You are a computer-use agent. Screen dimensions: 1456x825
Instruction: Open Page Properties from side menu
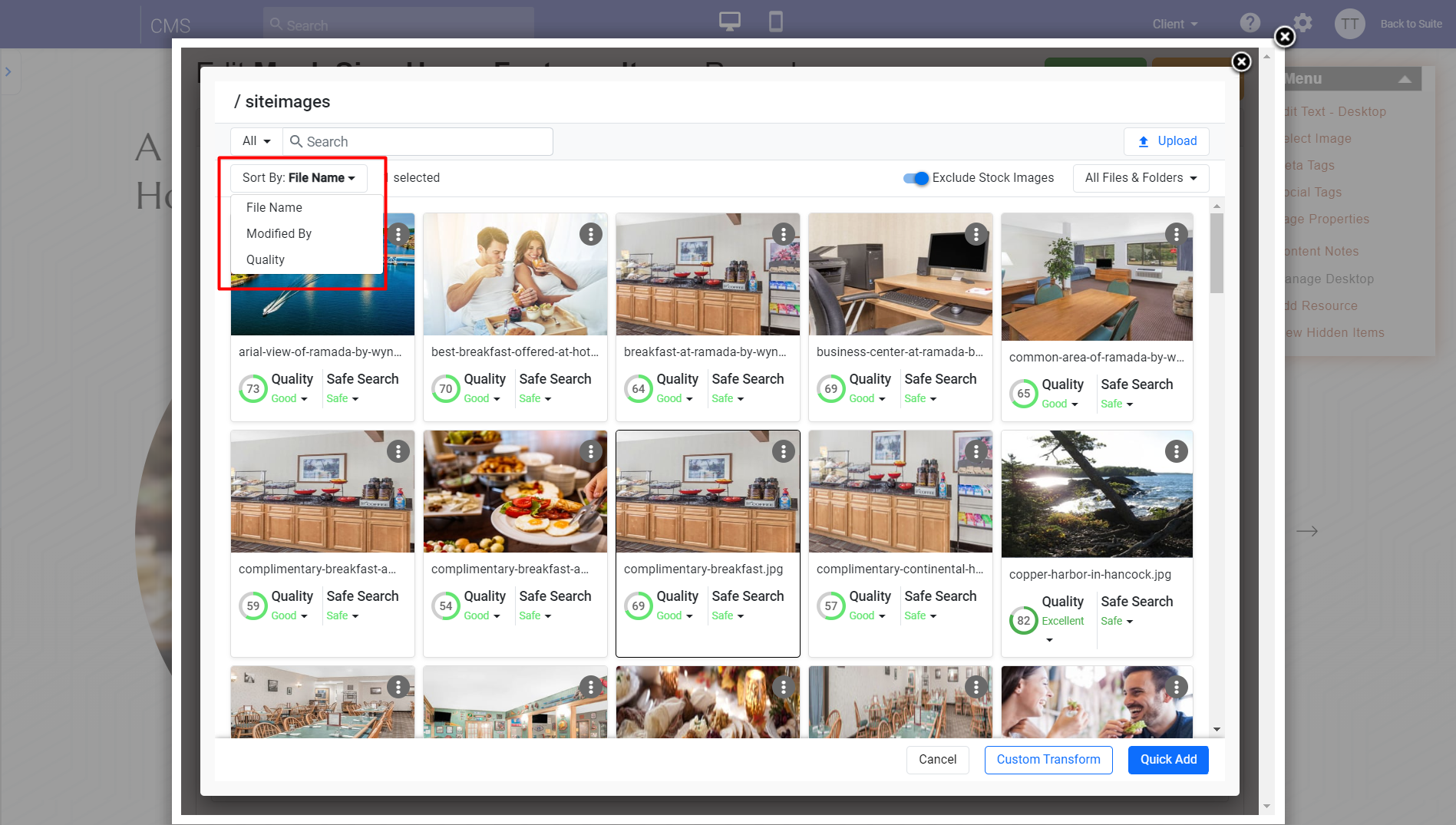pos(1326,219)
